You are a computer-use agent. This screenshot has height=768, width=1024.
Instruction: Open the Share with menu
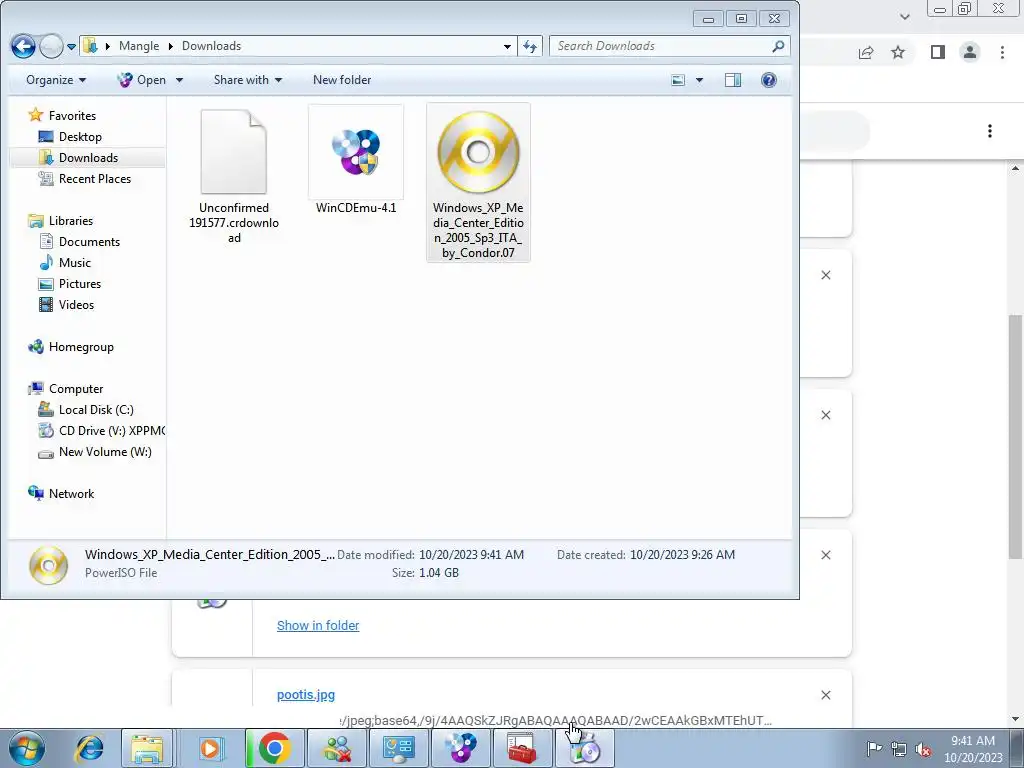click(248, 80)
